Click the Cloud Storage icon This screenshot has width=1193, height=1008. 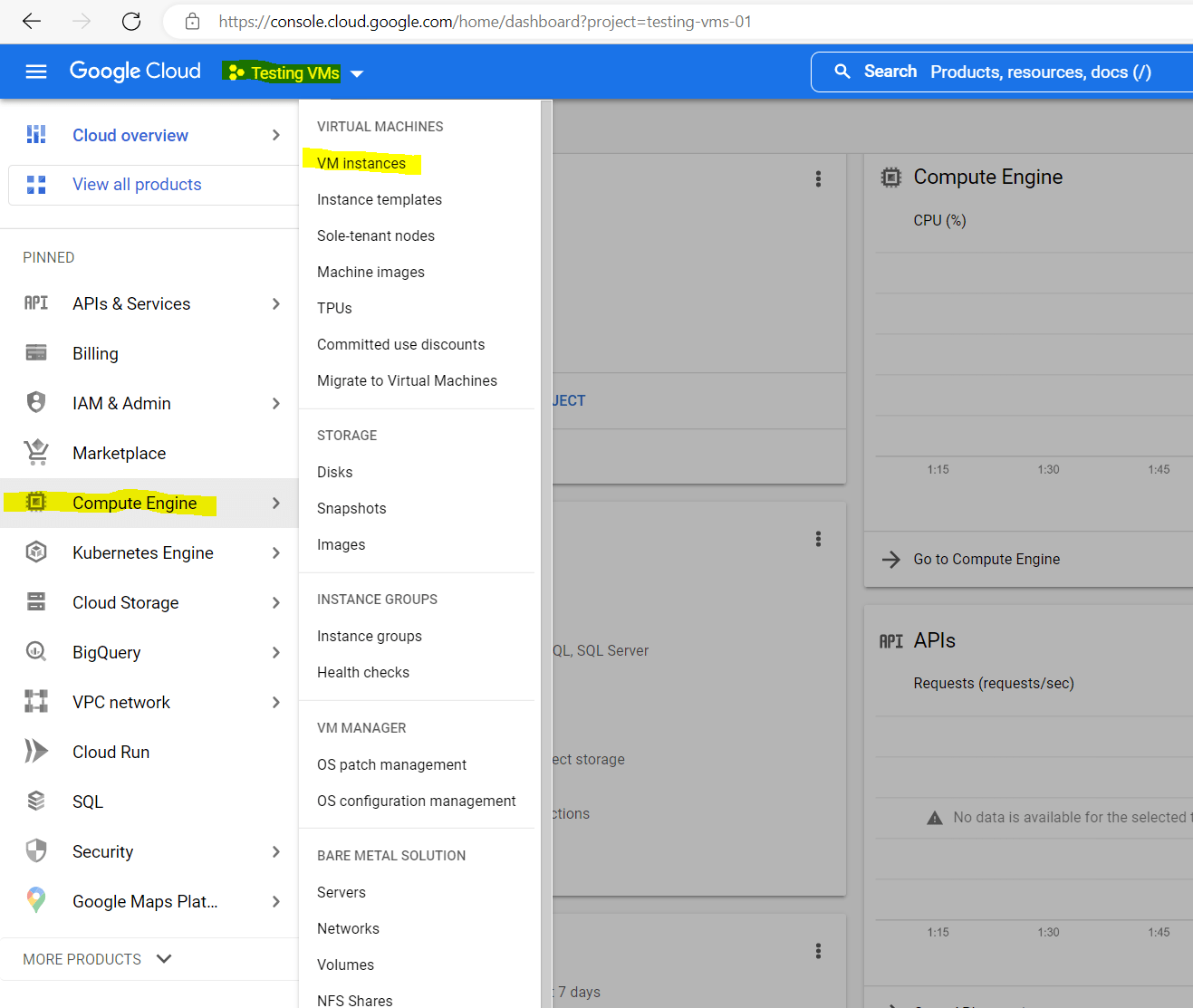click(36, 601)
